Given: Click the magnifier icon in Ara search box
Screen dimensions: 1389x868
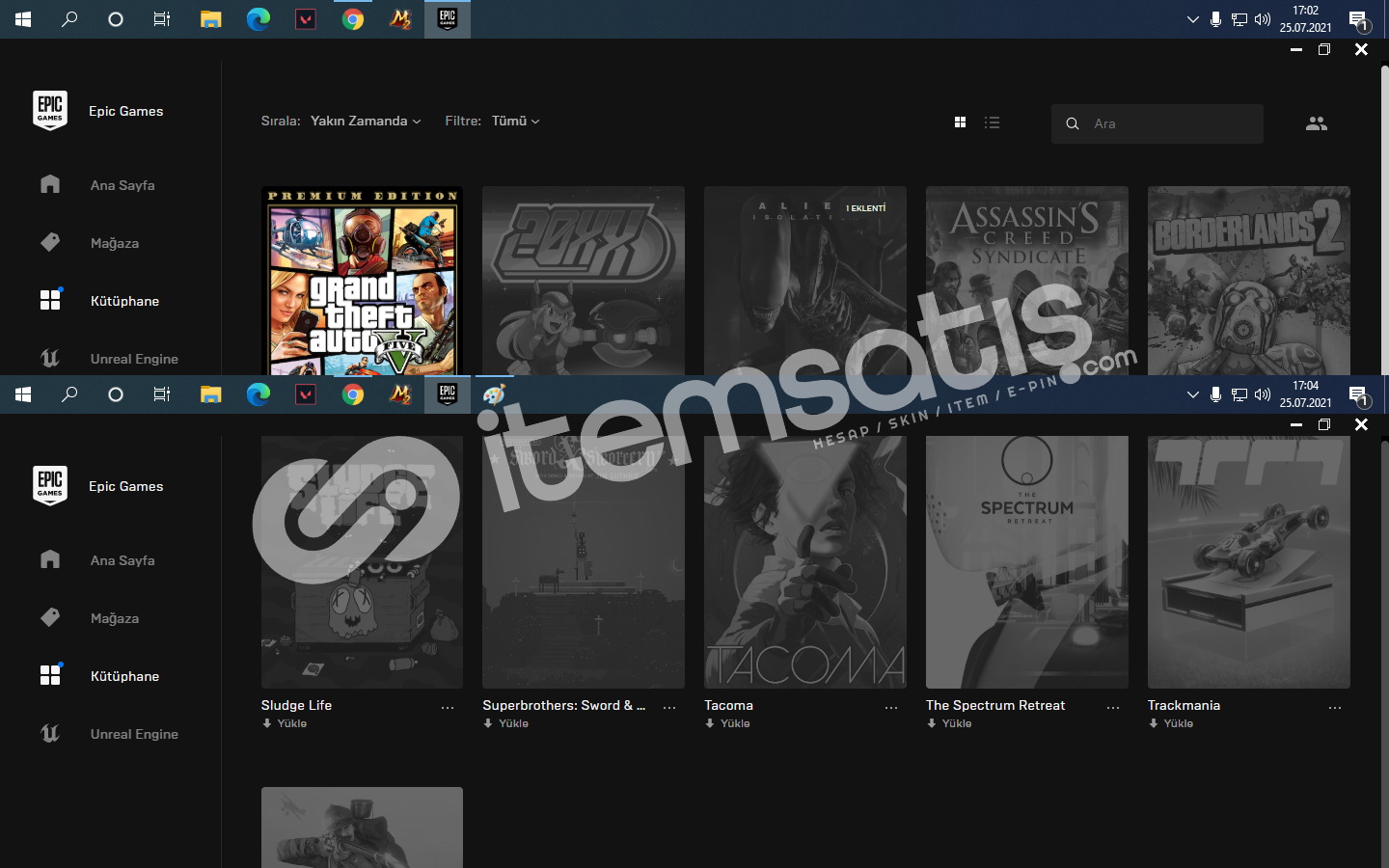Looking at the screenshot, I should pos(1072,123).
